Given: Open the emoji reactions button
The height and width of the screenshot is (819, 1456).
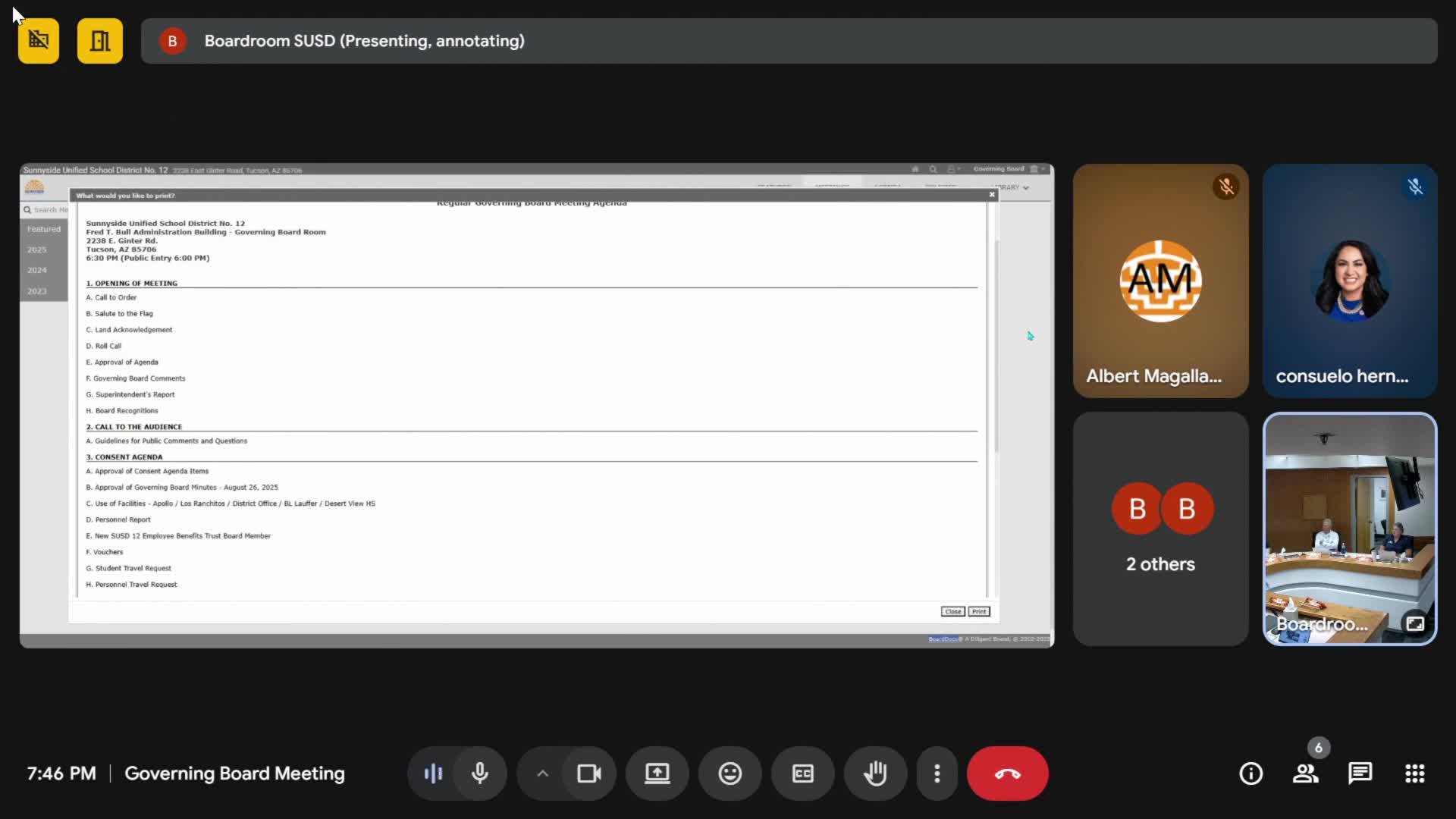Looking at the screenshot, I should [730, 773].
